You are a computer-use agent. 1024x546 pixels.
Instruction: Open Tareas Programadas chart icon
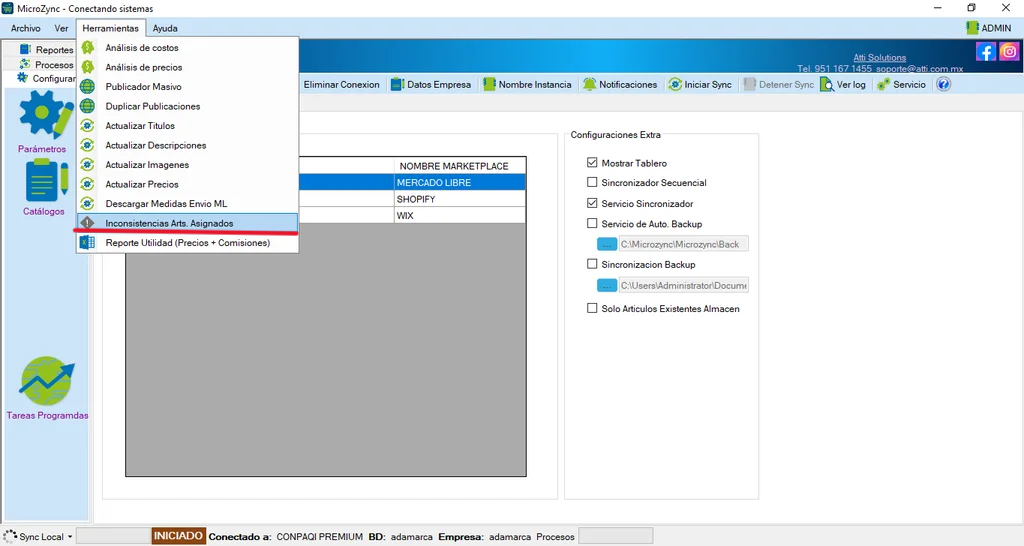47,381
